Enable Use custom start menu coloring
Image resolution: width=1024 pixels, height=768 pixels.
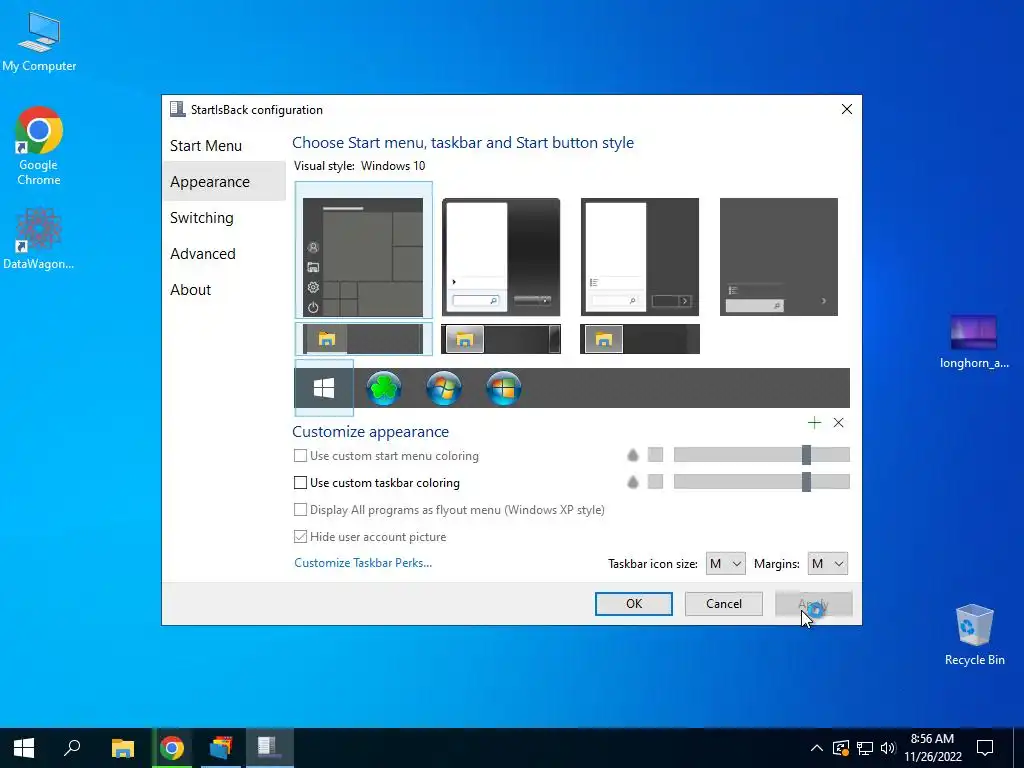click(x=386, y=456)
